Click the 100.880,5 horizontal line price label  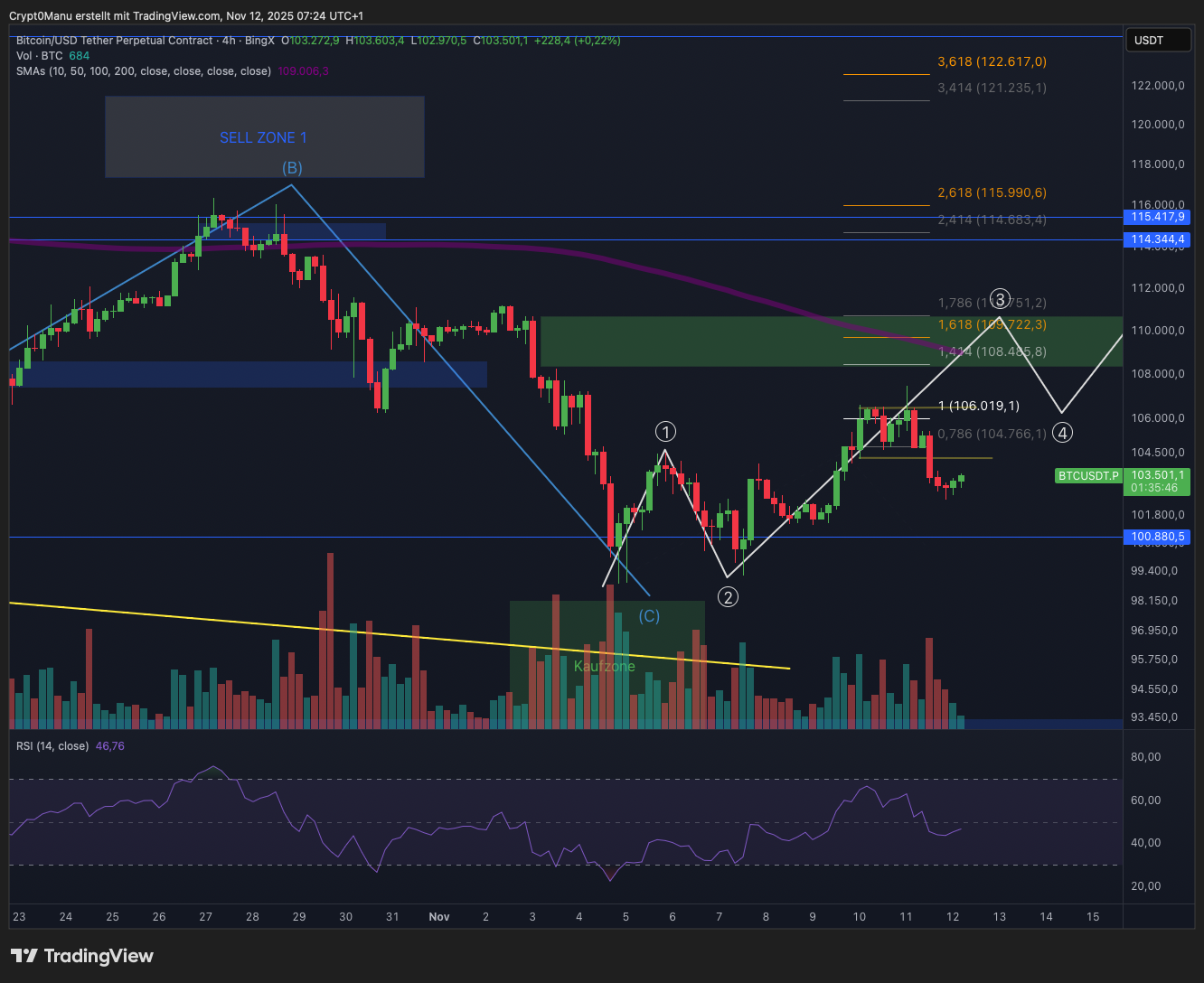[1157, 538]
